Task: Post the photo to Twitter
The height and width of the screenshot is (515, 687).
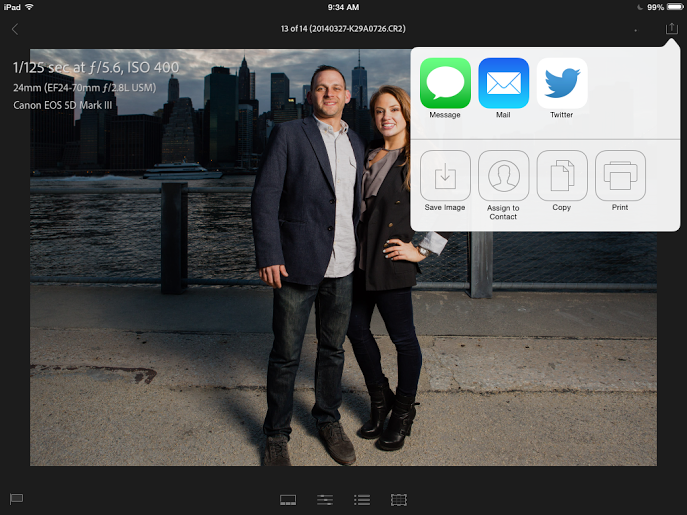Action: pos(562,83)
